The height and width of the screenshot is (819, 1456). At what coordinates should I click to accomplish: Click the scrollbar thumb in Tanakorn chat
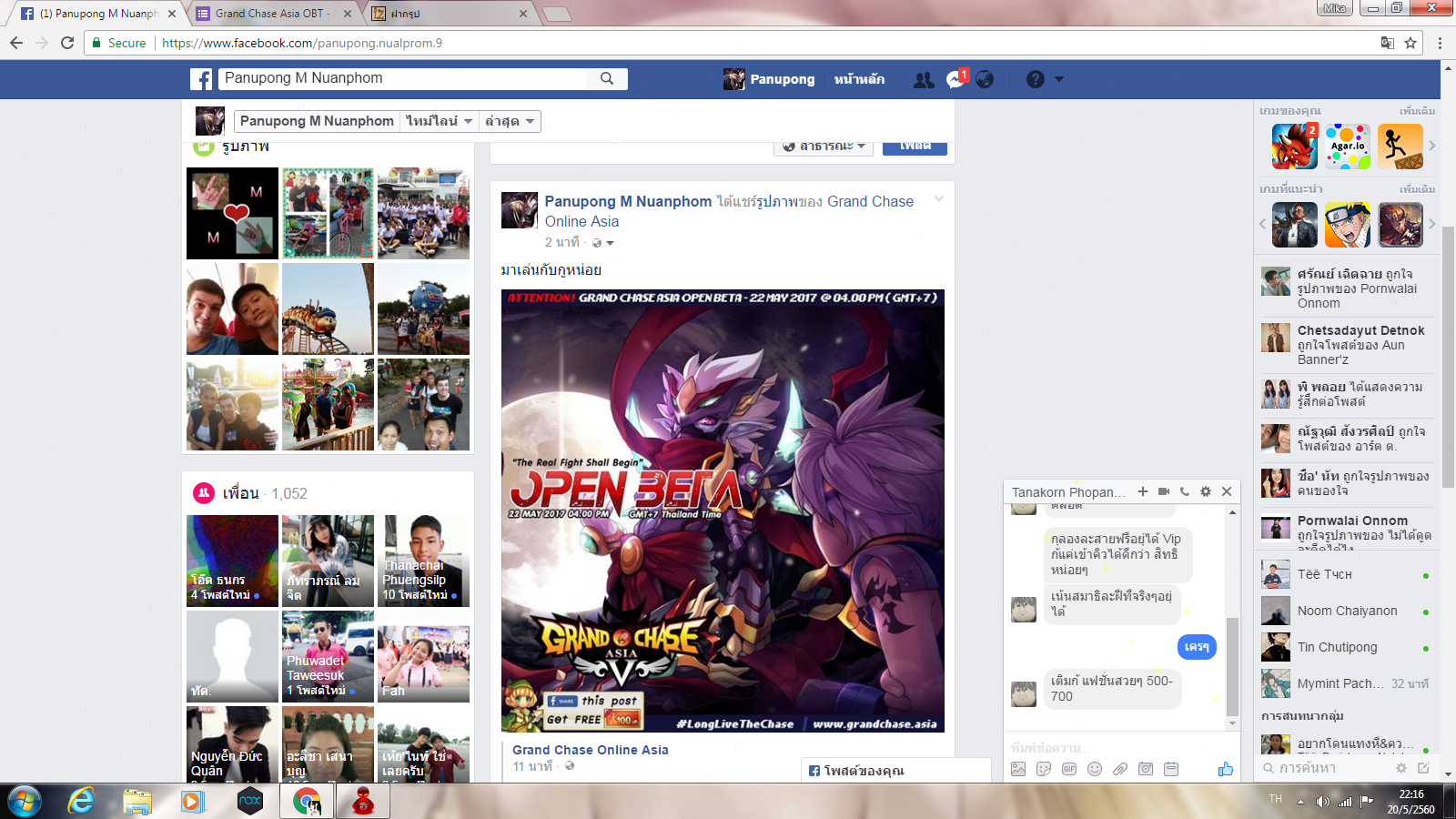tap(1232, 667)
